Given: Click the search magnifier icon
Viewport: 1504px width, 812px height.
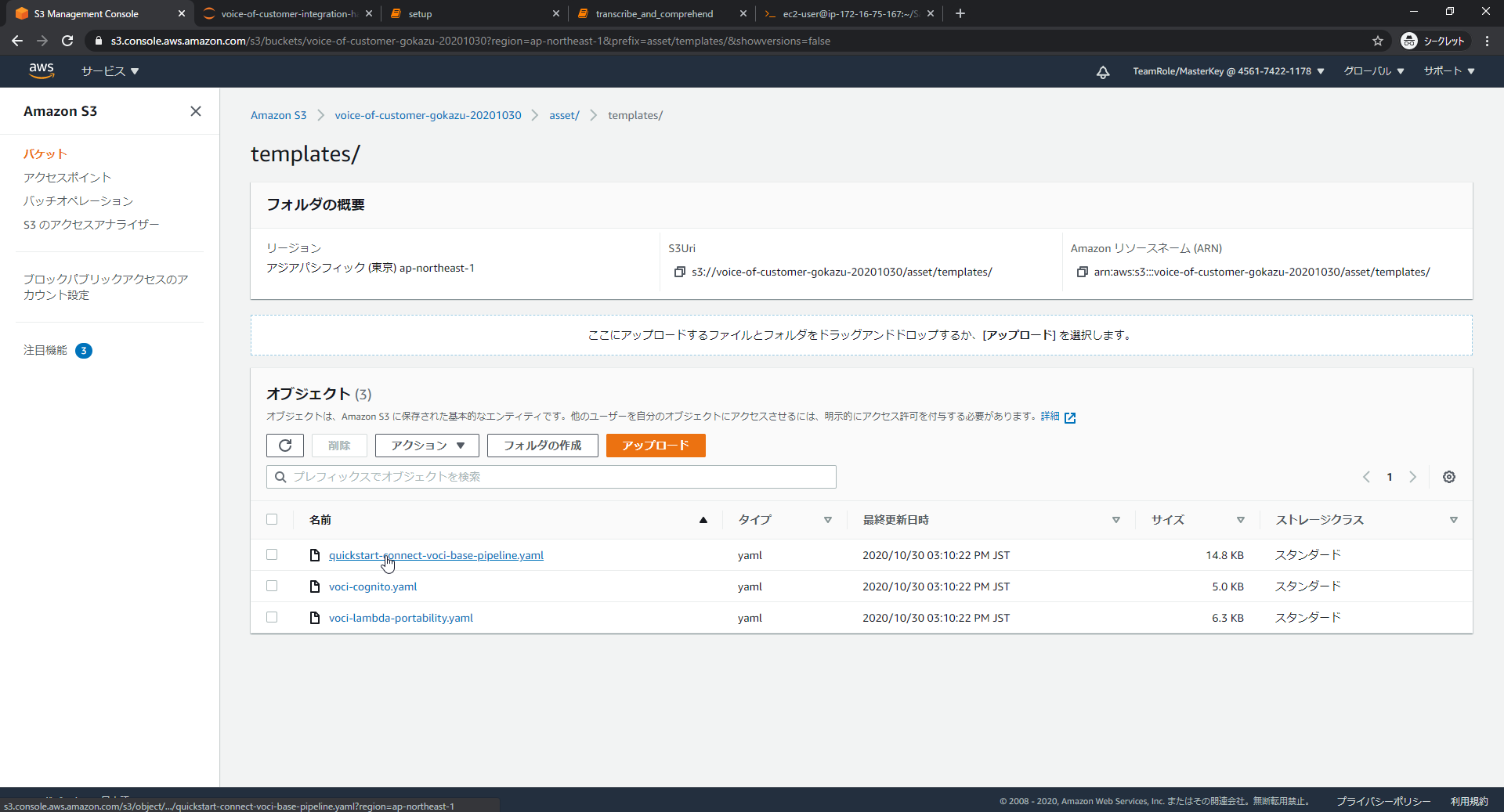Looking at the screenshot, I should click(x=280, y=477).
